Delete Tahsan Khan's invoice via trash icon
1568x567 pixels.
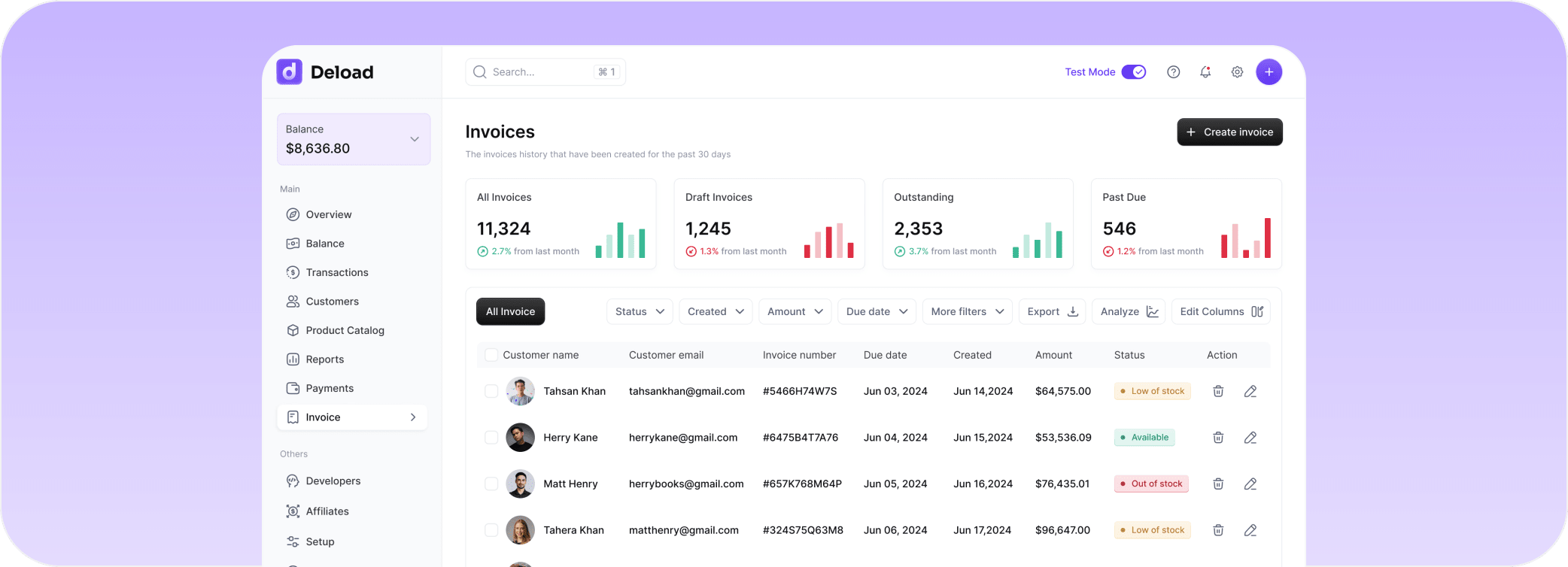click(x=1218, y=391)
